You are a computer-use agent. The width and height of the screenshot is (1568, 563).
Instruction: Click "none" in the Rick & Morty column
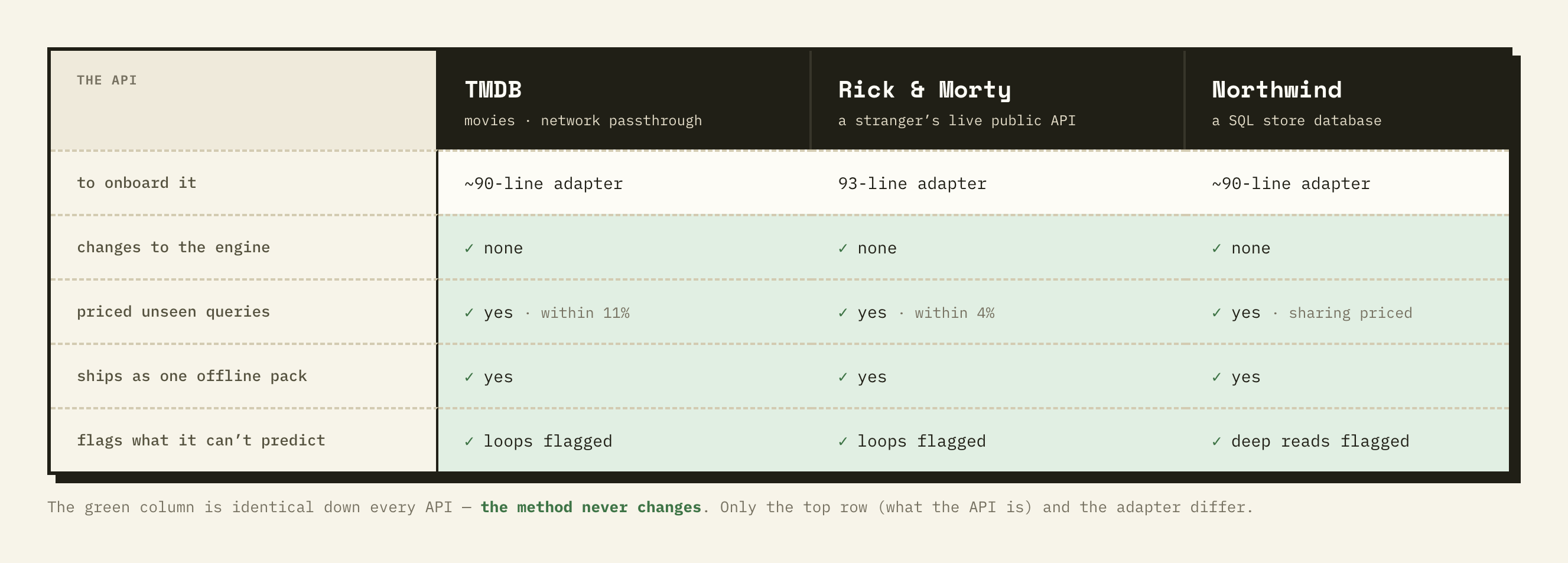coord(877,248)
